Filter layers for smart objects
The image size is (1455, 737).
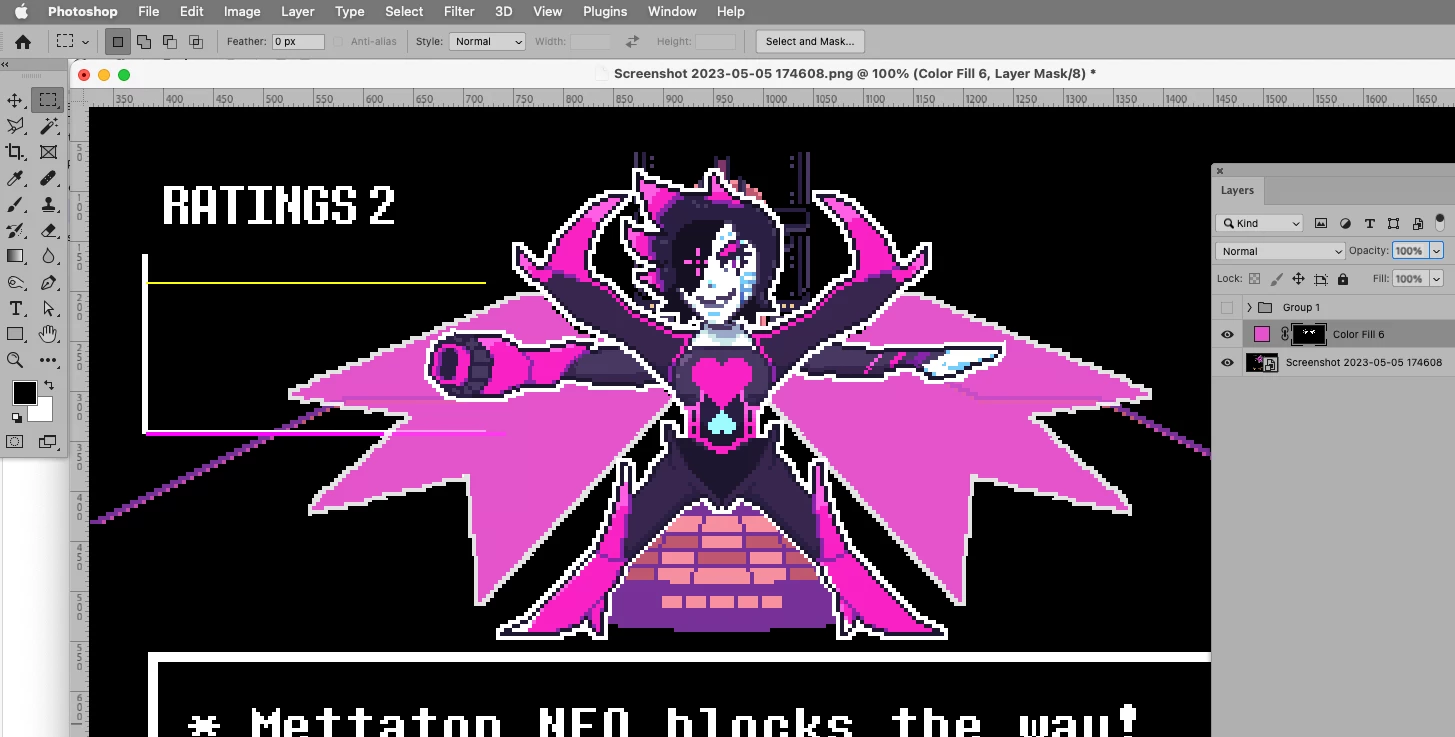point(1417,223)
